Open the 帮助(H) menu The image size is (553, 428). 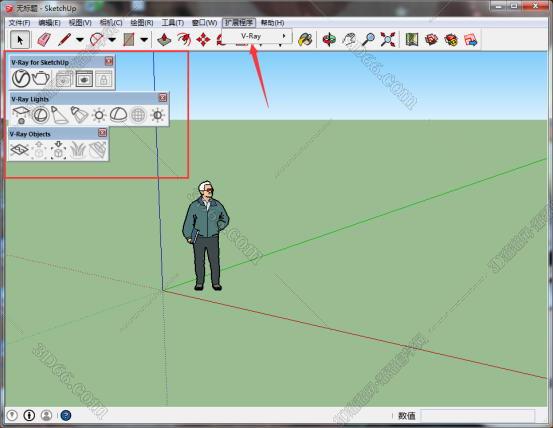point(272,23)
